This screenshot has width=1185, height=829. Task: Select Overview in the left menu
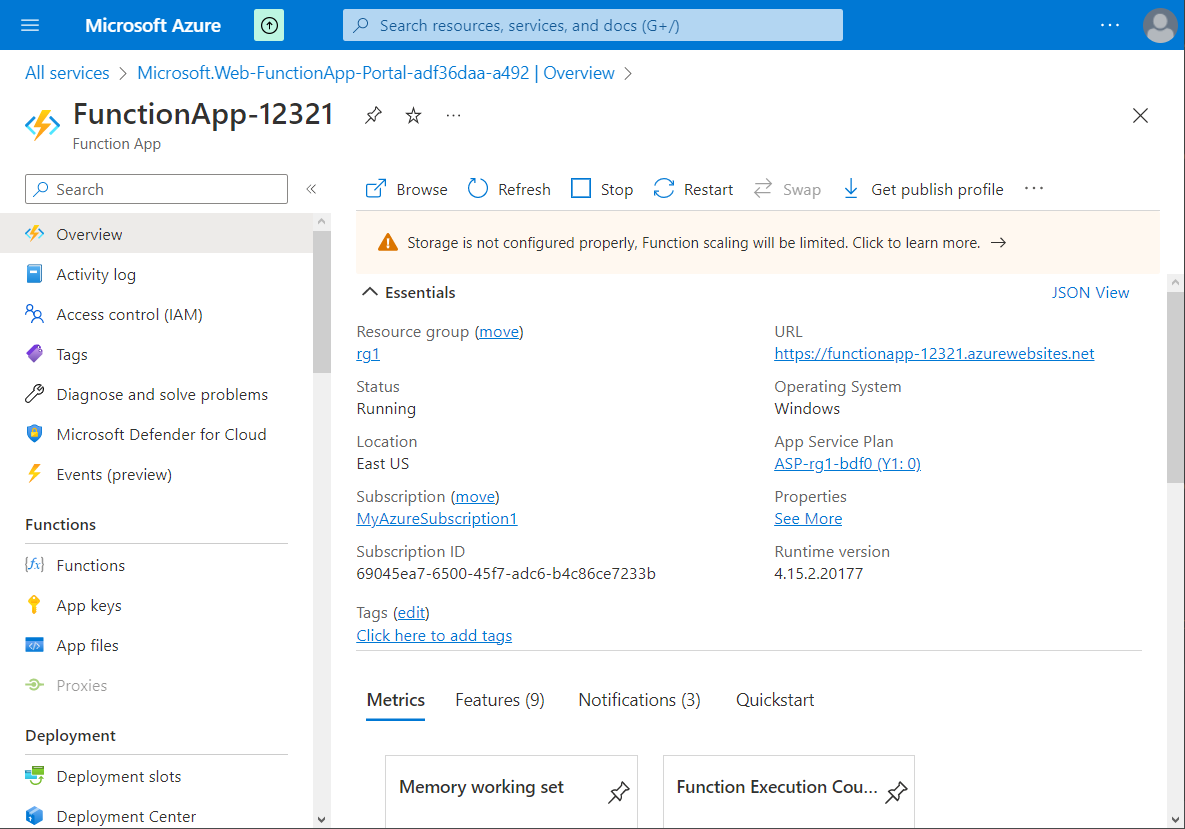[156, 234]
